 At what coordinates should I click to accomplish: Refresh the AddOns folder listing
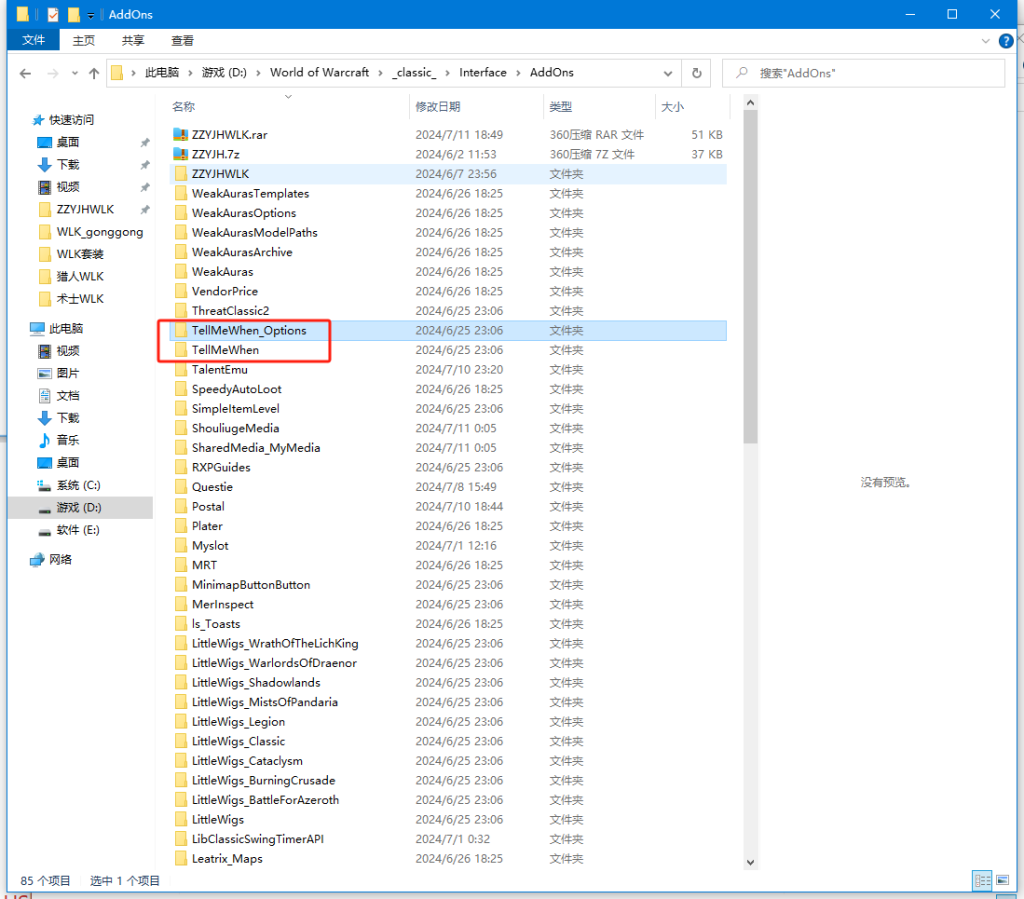[x=696, y=73]
